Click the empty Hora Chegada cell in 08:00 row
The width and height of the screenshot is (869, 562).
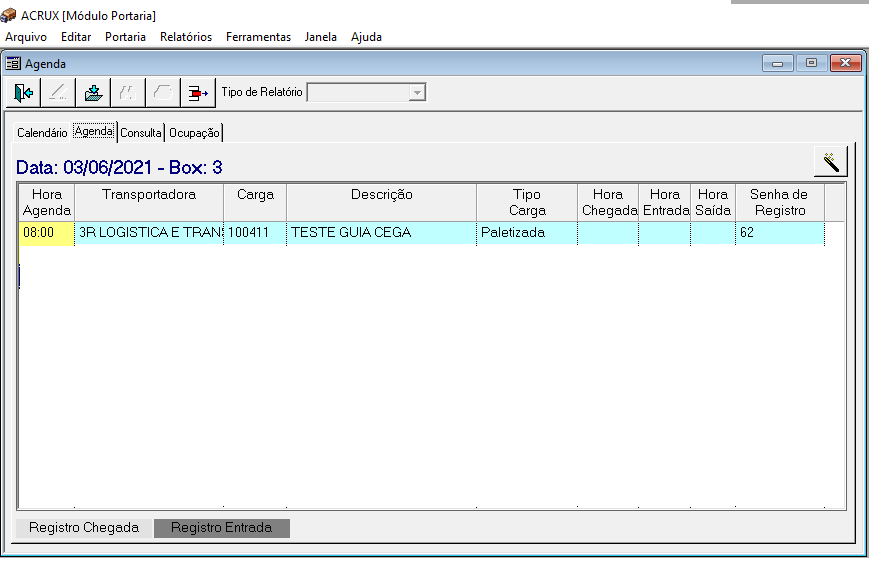[x=608, y=233]
